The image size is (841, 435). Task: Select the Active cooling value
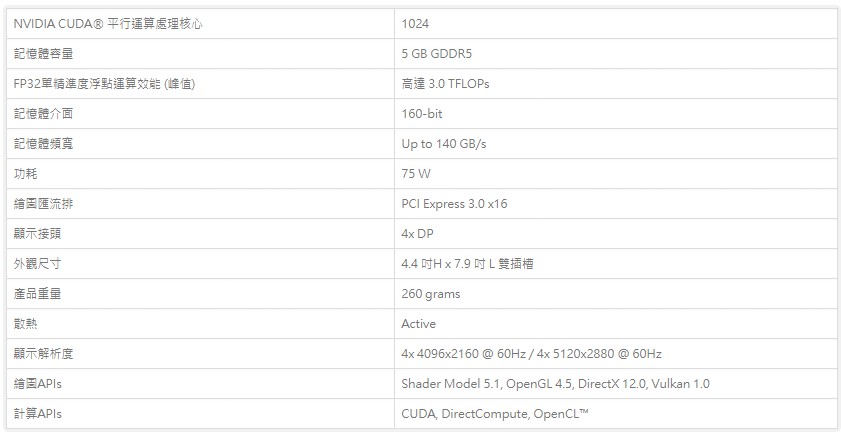click(418, 324)
